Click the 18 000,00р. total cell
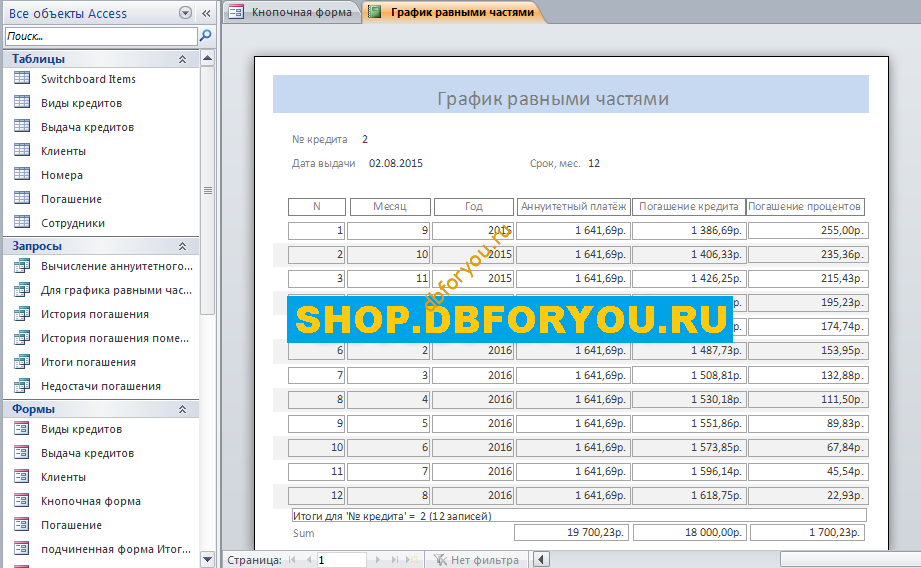The image size is (921, 568). coord(690,532)
